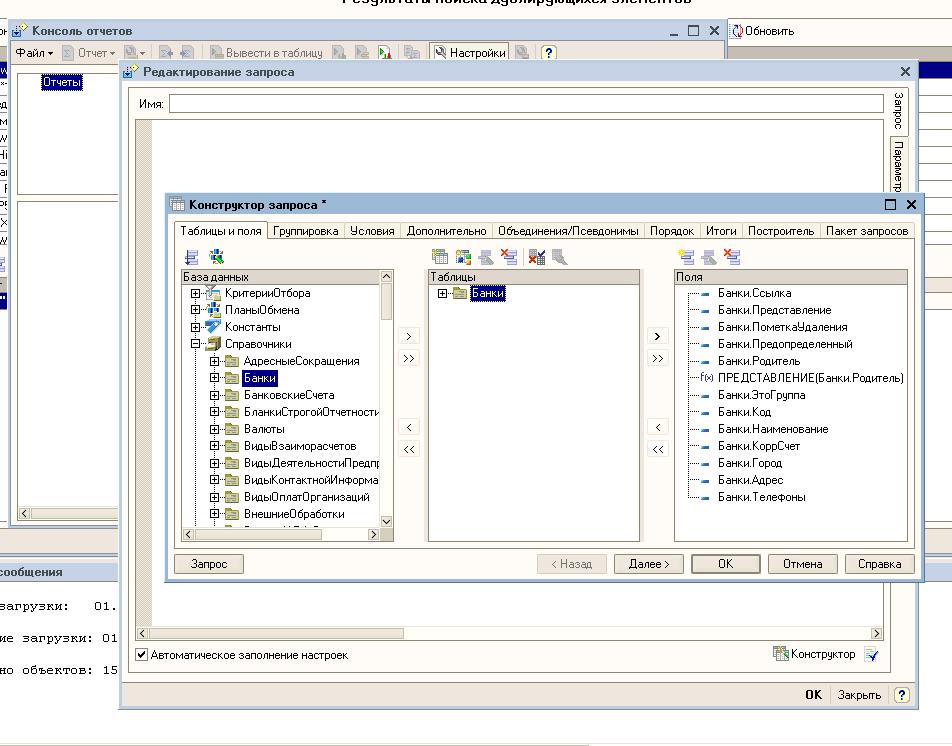
Task: Click the База данных vertical scrollbar down arrow
Action: pos(386,521)
